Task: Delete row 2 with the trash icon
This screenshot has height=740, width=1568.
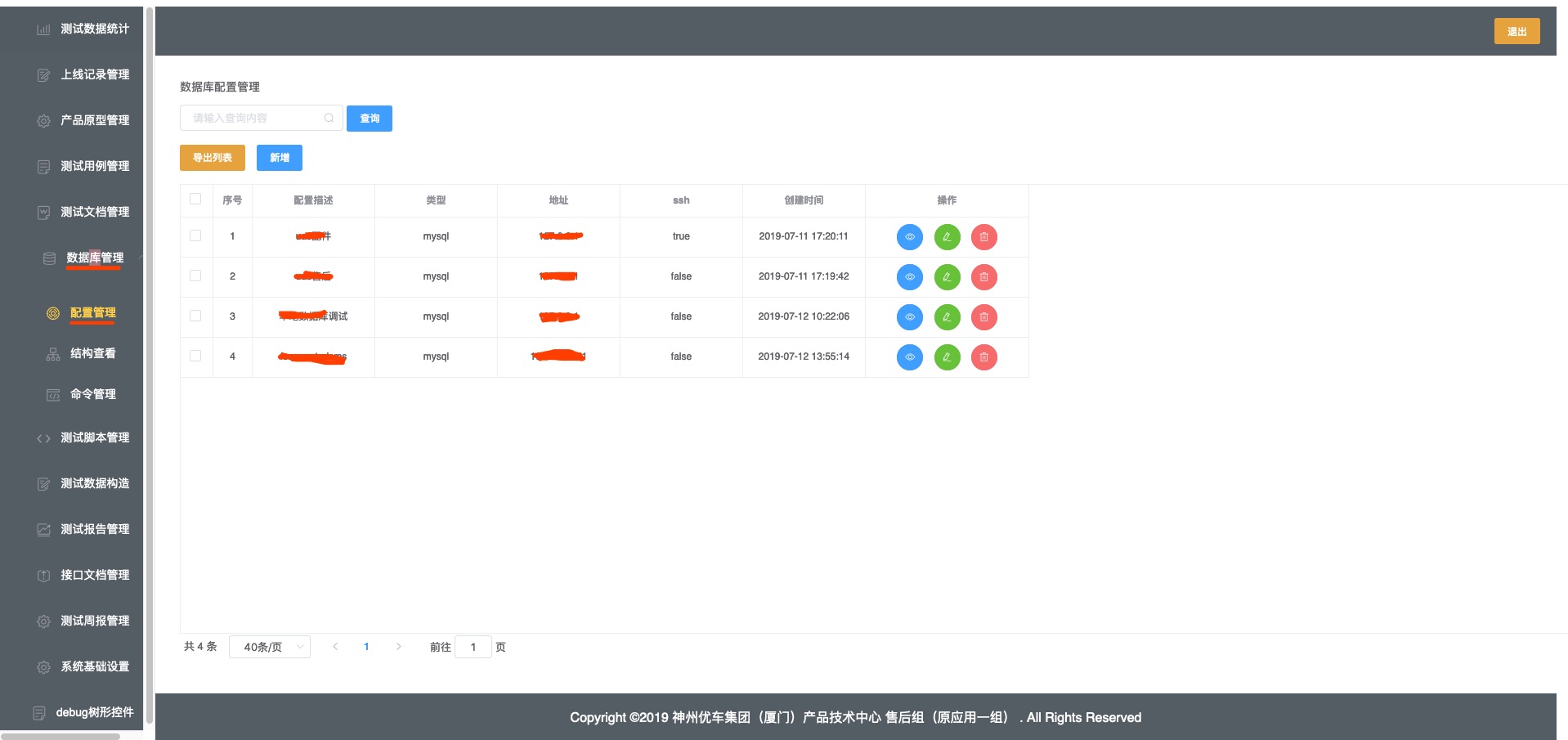Action: coord(983,277)
